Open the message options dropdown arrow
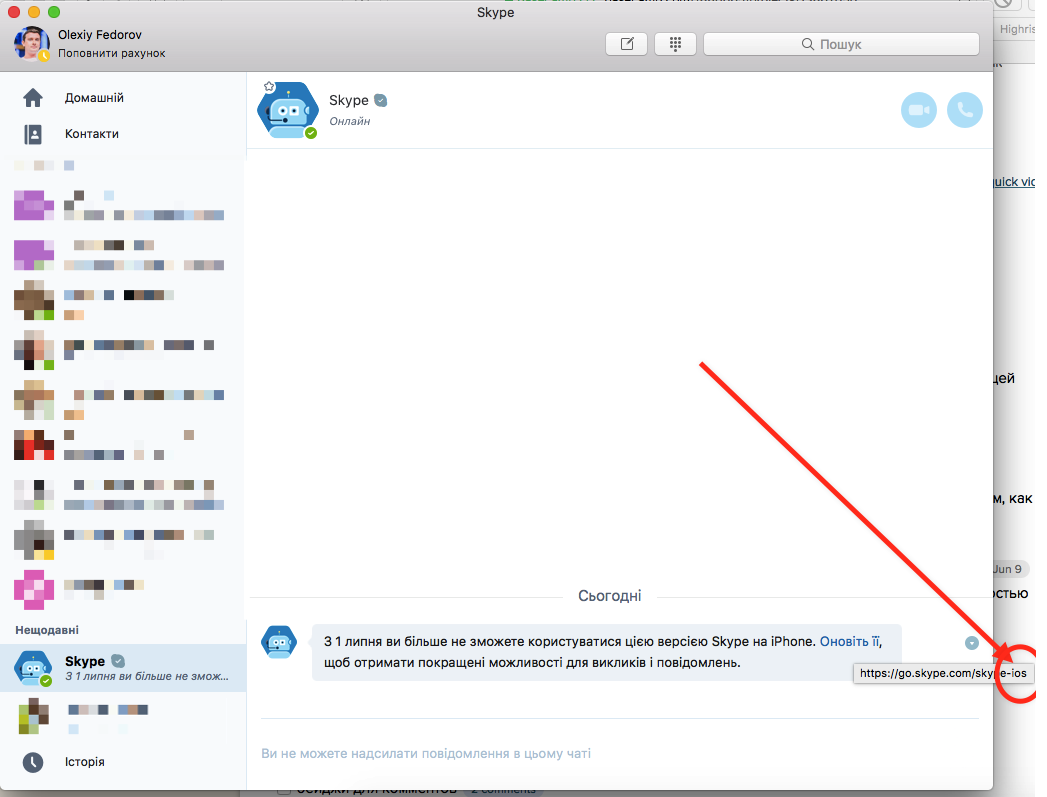1047x797 pixels. tap(972, 643)
